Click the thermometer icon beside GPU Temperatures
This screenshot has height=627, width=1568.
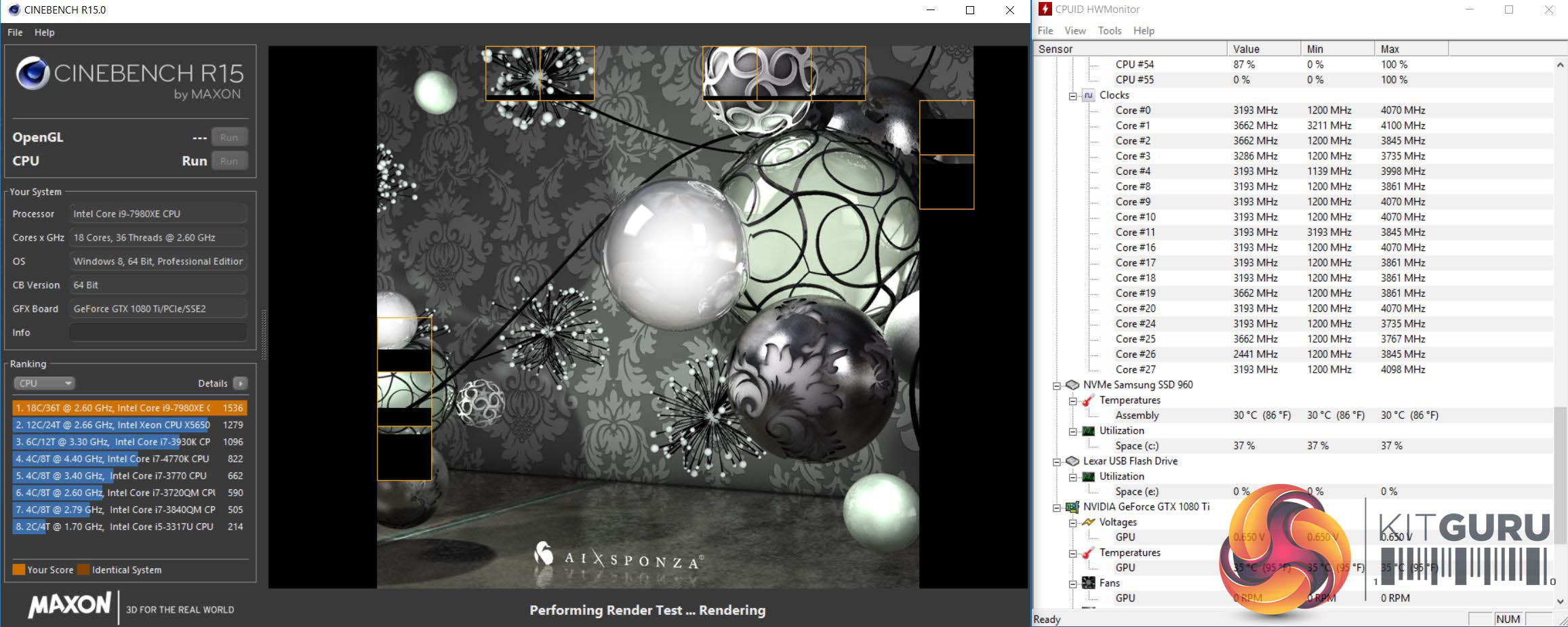1088,553
